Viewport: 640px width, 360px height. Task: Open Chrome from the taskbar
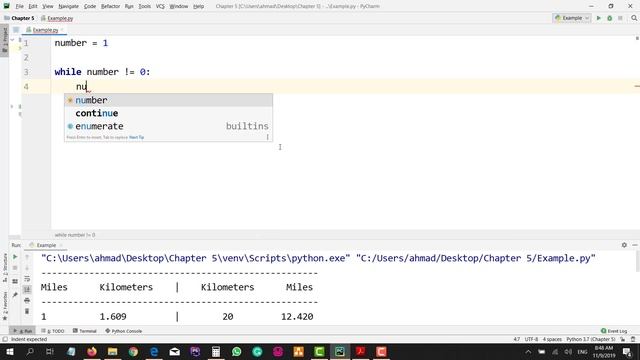[133, 351]
